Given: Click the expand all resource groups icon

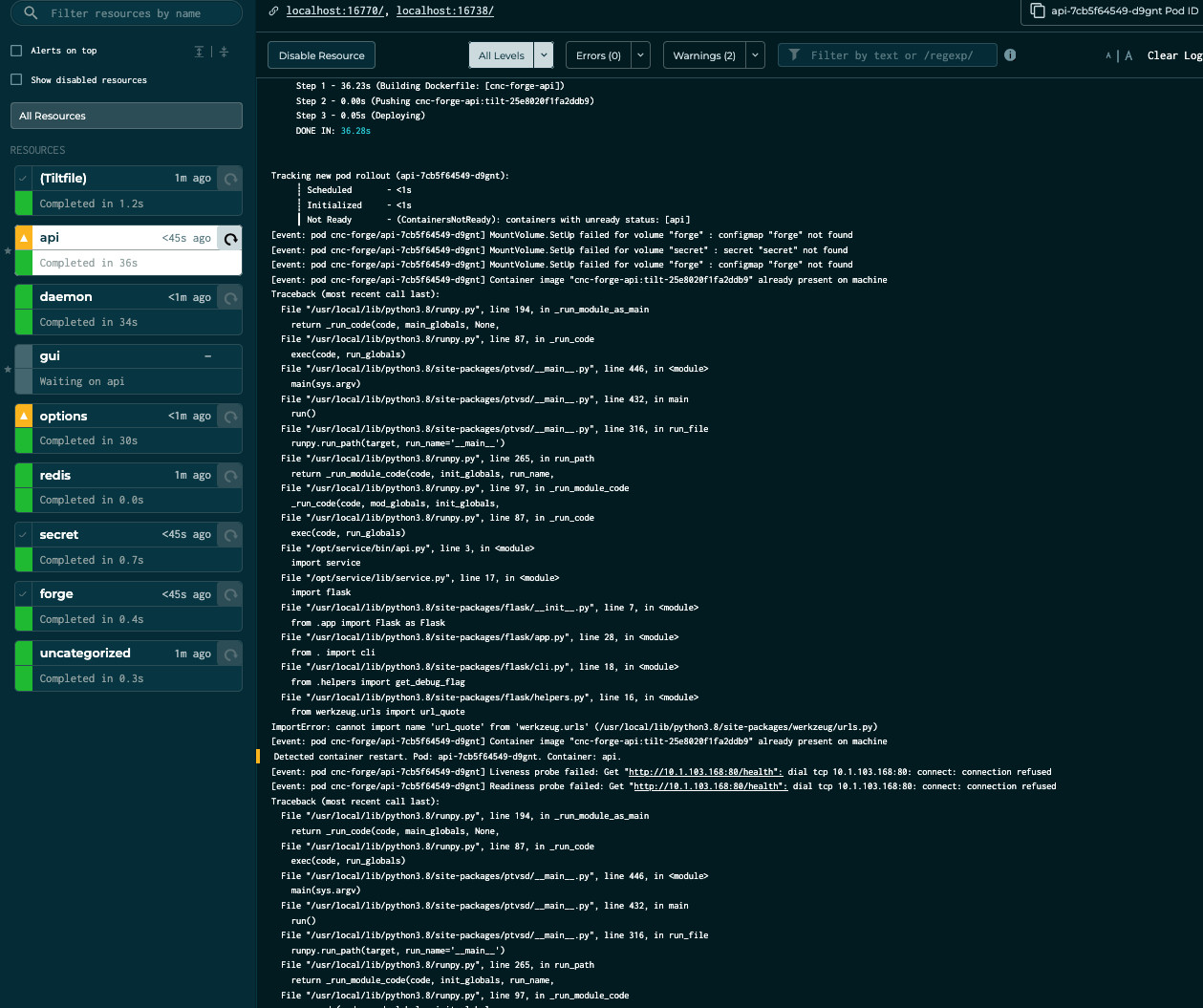Looking at the screenshot, I should 200,52.
